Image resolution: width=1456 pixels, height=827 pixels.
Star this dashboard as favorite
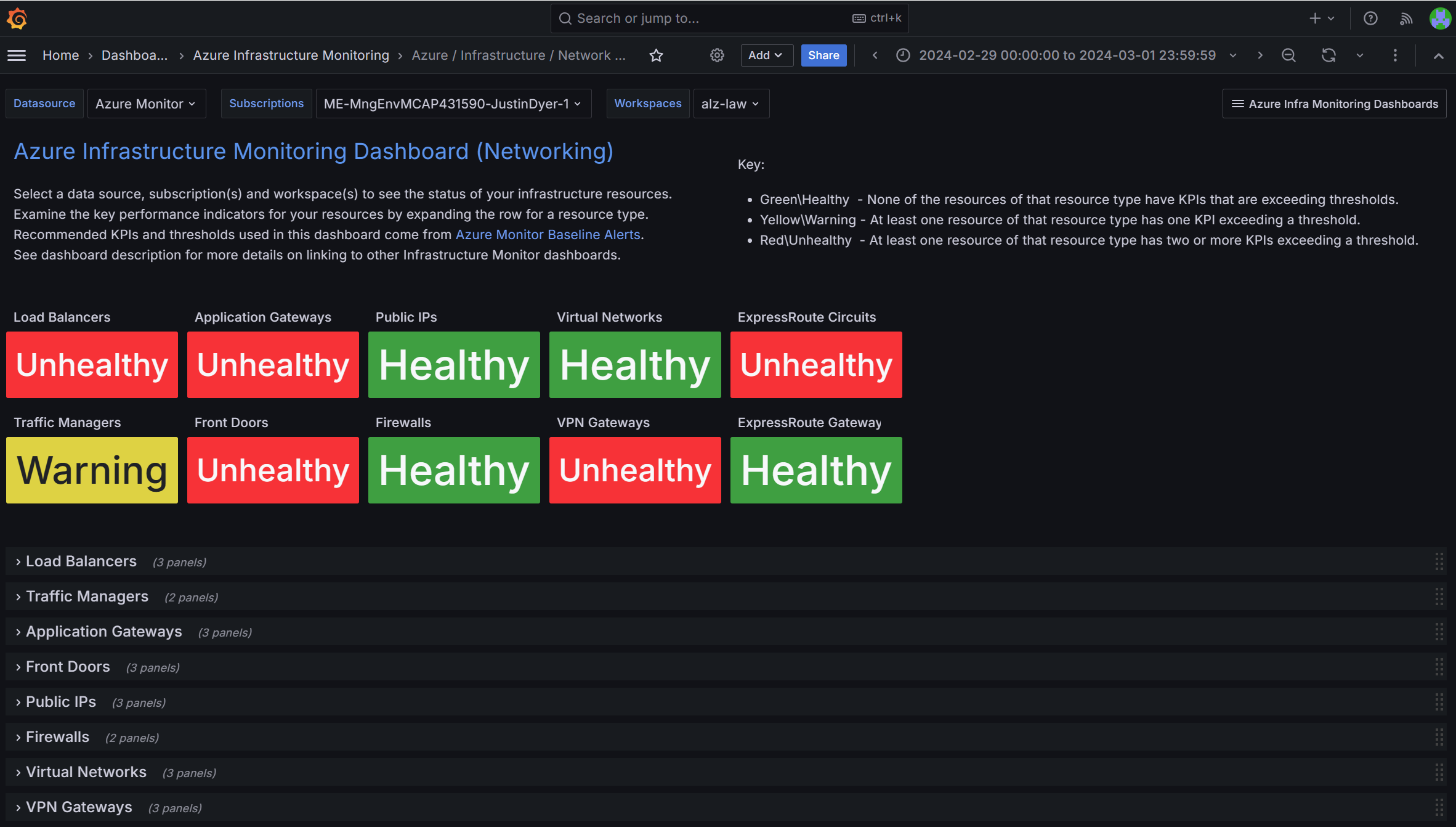[x=656, y=55]
